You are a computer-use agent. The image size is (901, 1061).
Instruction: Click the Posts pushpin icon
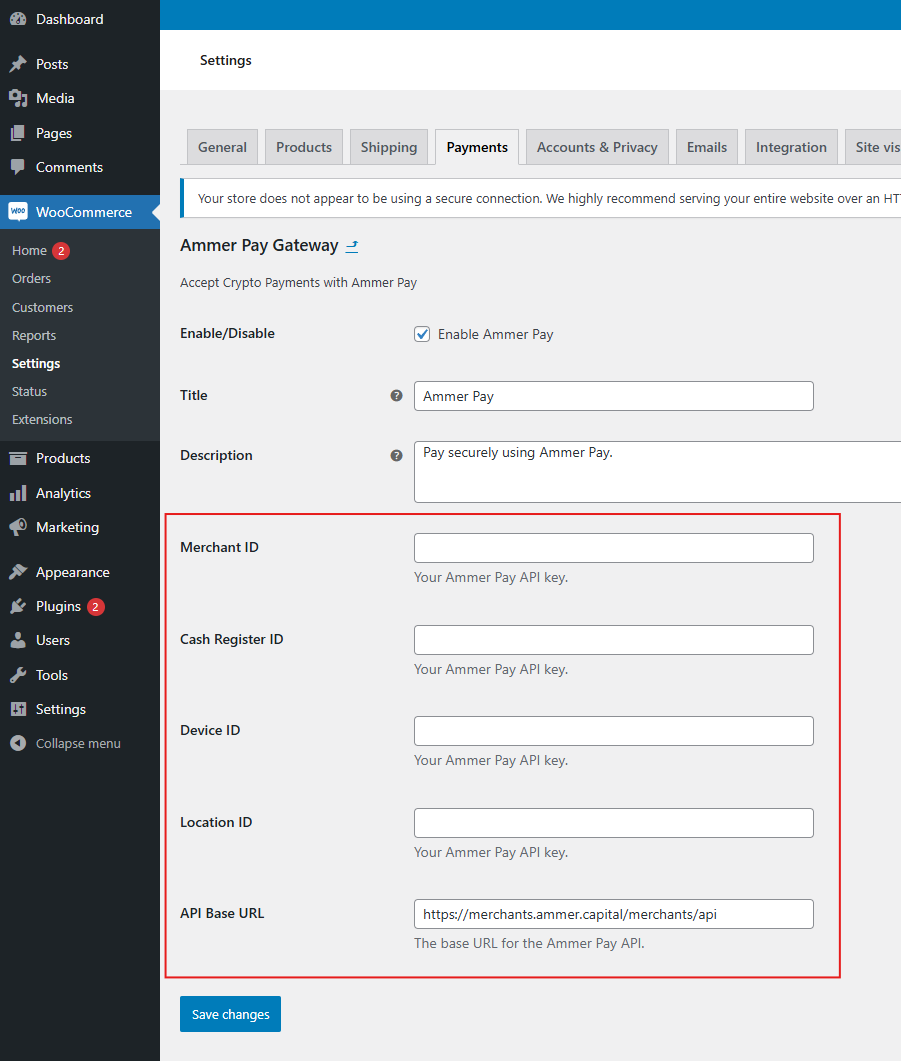[x=18, y=64]
